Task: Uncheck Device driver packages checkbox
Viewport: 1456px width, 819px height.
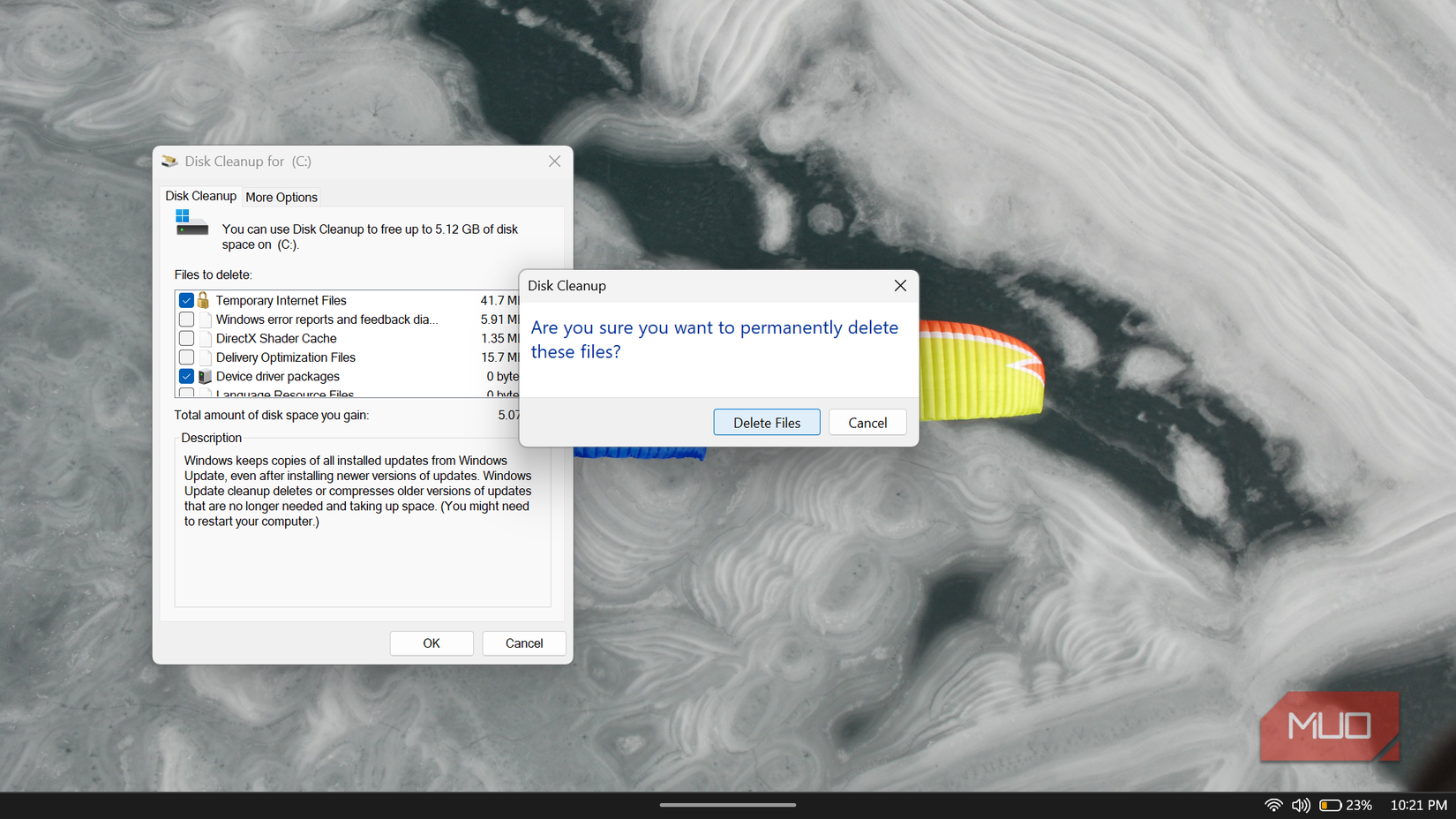Action: [x=186, y=377]
